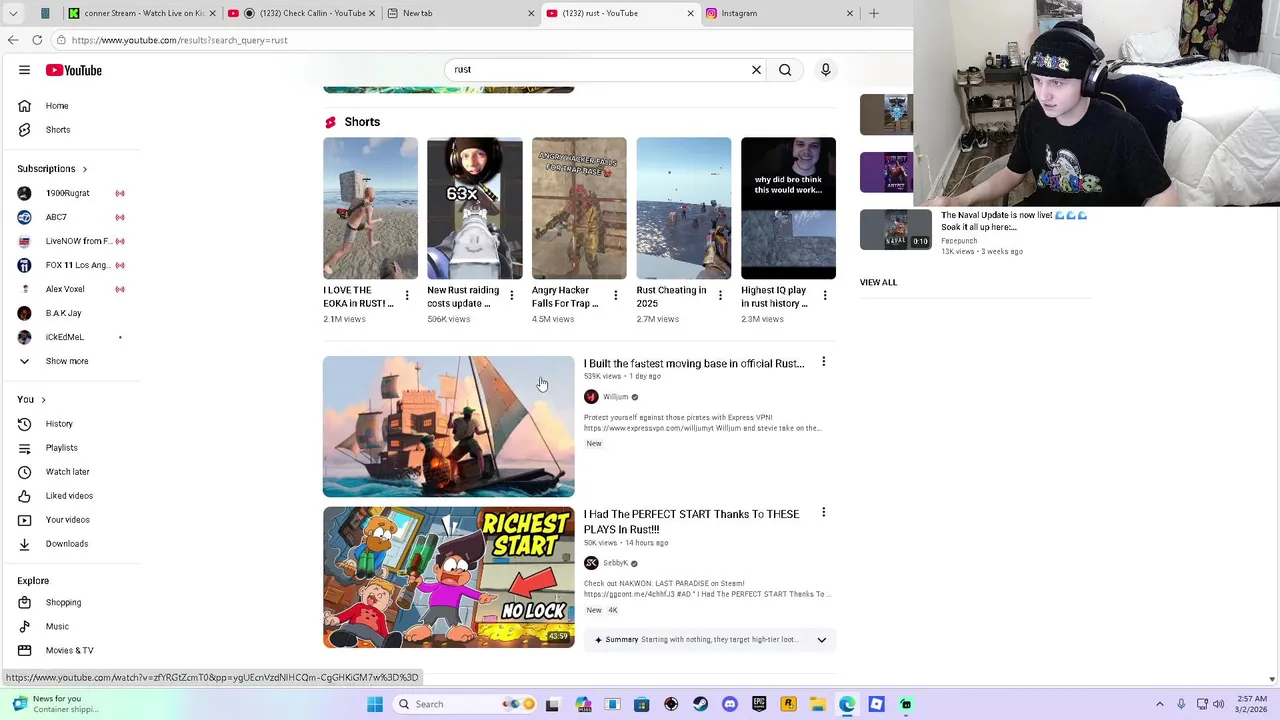Open options for 'fastest moving base' video
Viewport: 1280px width, 720px height.
(824, 362)
